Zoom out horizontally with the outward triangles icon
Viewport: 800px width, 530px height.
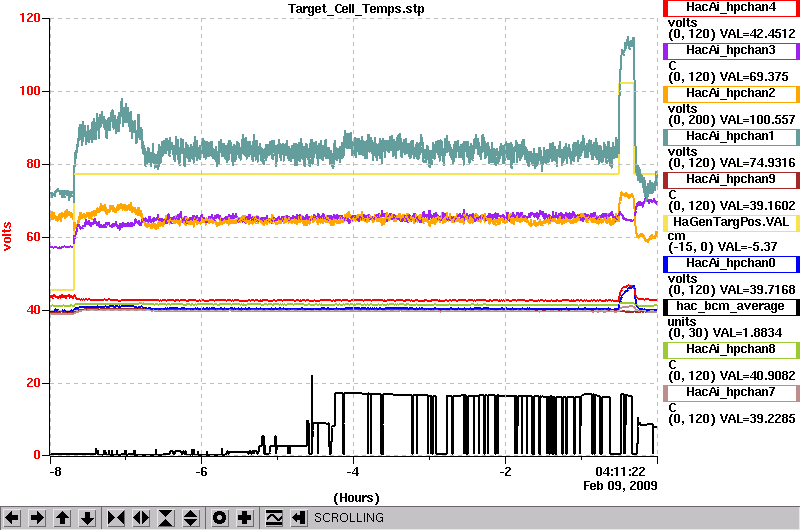pyautogui.click(x=141, y=518)
